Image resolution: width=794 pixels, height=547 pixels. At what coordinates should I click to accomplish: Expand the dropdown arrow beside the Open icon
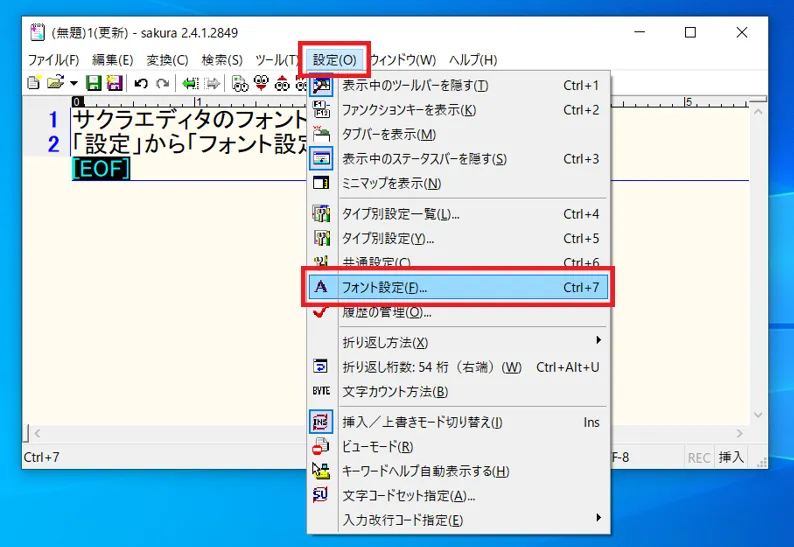click(74, 83)
